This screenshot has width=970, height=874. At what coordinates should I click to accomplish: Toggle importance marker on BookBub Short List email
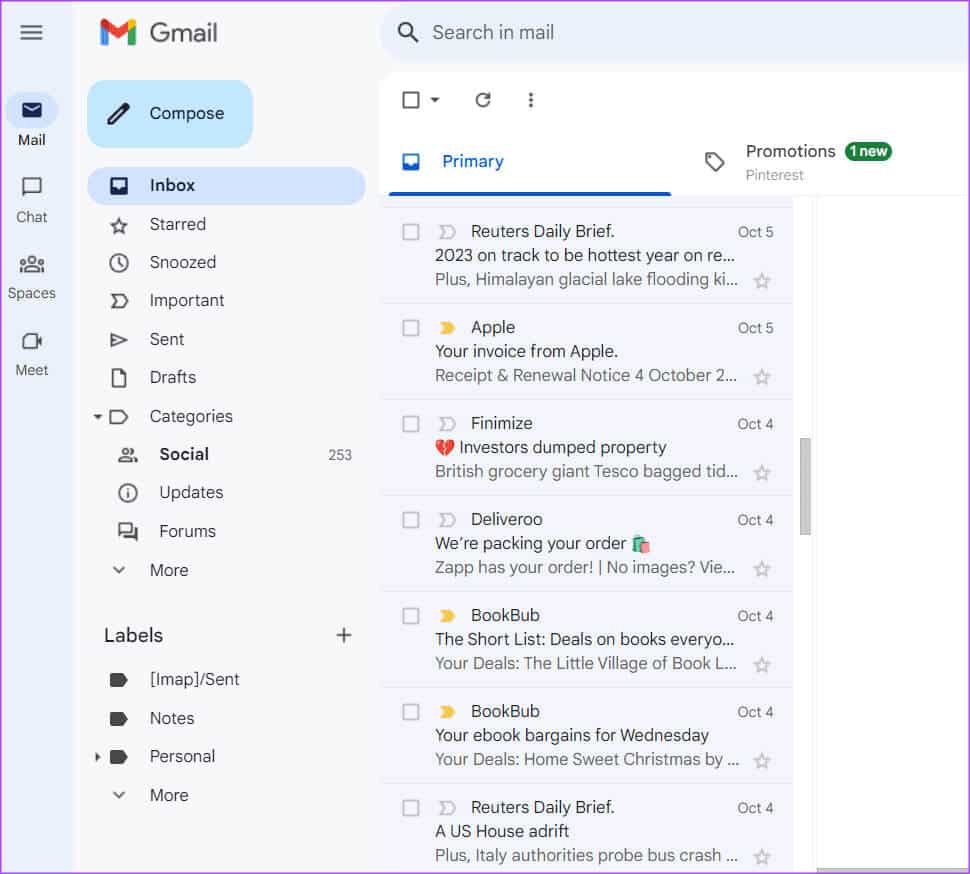(447, 615)
